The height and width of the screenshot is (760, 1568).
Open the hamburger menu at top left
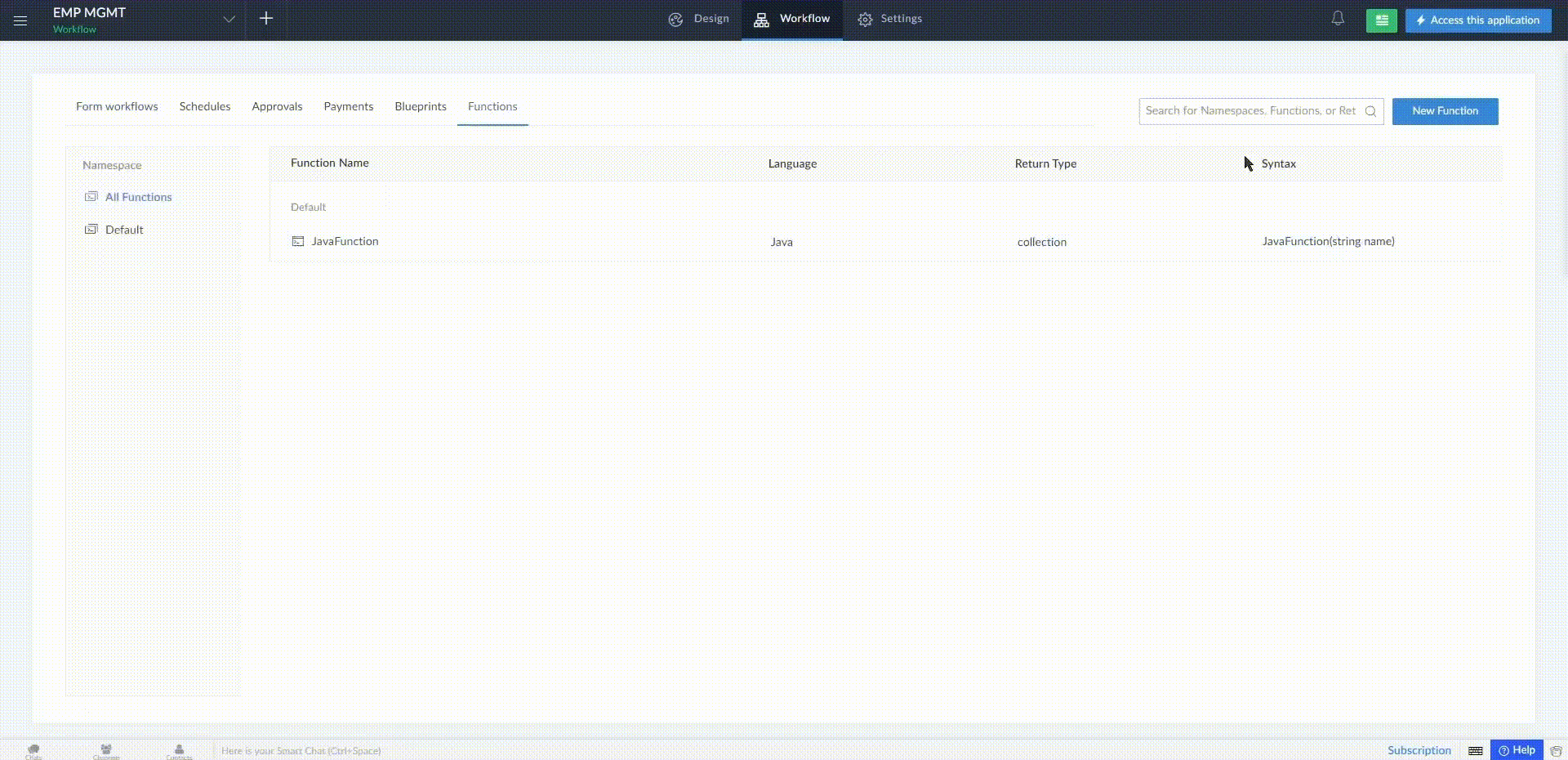click(20, 20)
